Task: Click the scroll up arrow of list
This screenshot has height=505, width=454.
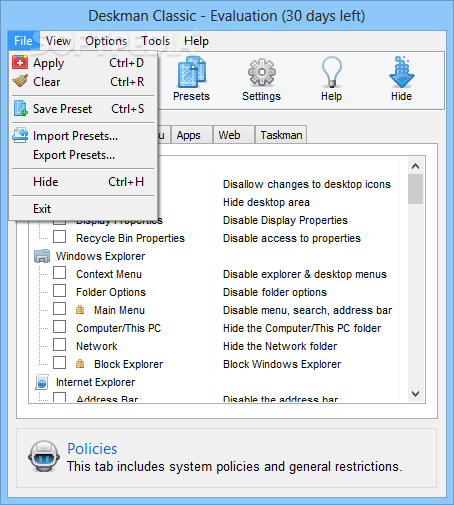Action: 415,166
